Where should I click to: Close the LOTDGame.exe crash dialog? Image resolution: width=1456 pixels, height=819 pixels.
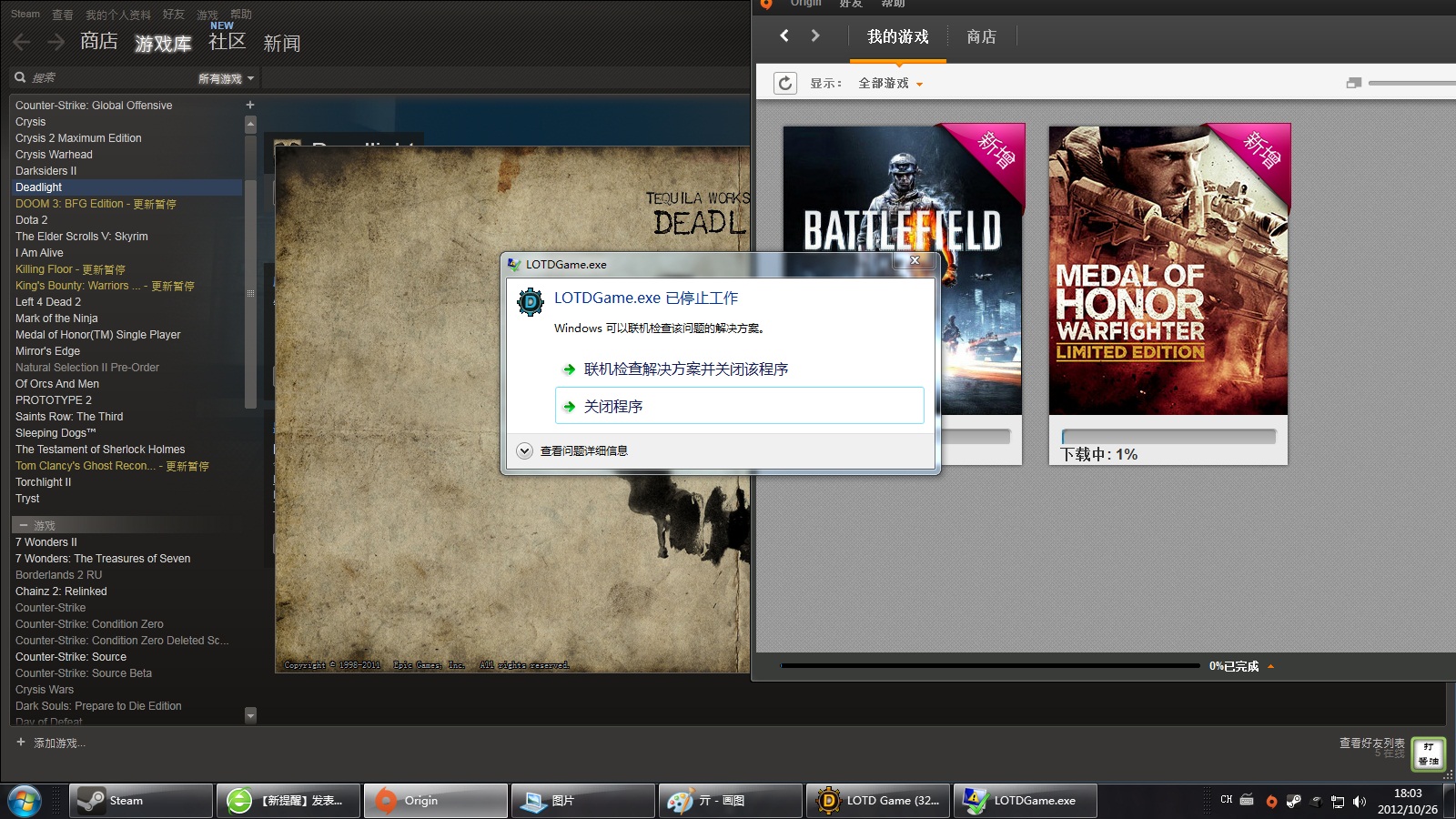tap(915, 260)
